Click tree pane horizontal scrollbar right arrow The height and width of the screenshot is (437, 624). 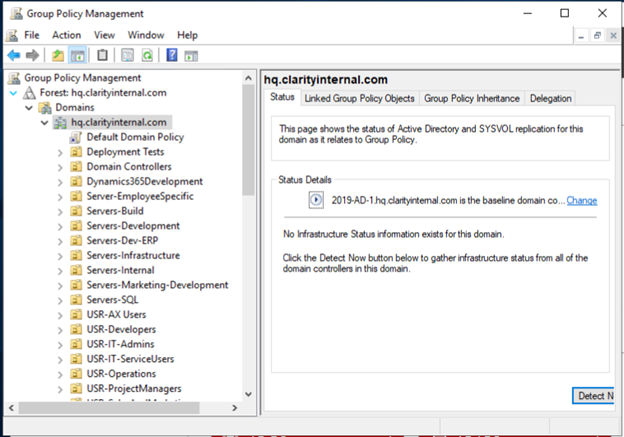click(234, 408)
